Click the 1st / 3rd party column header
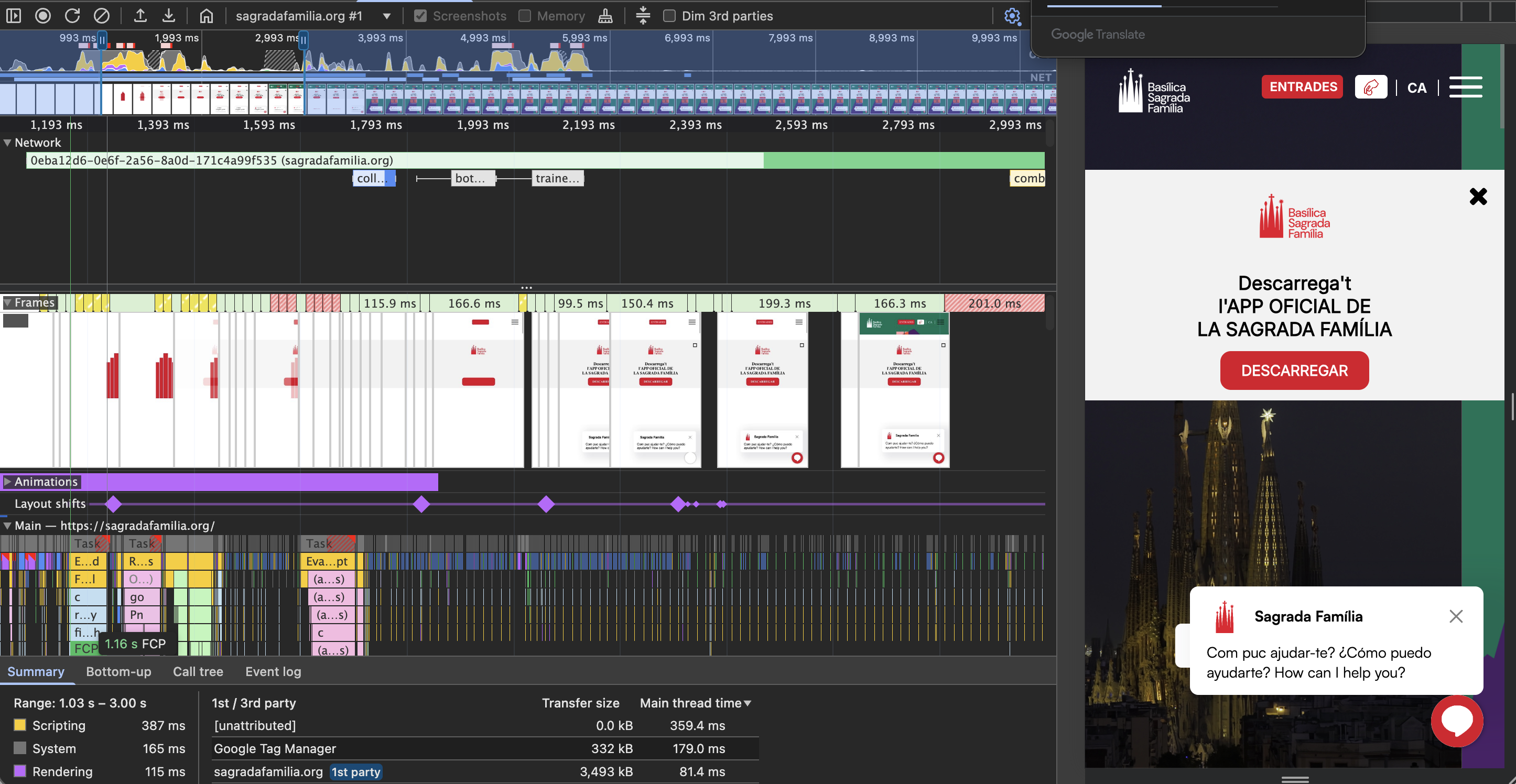The image size is (1516, 784). tap(254, 703)
